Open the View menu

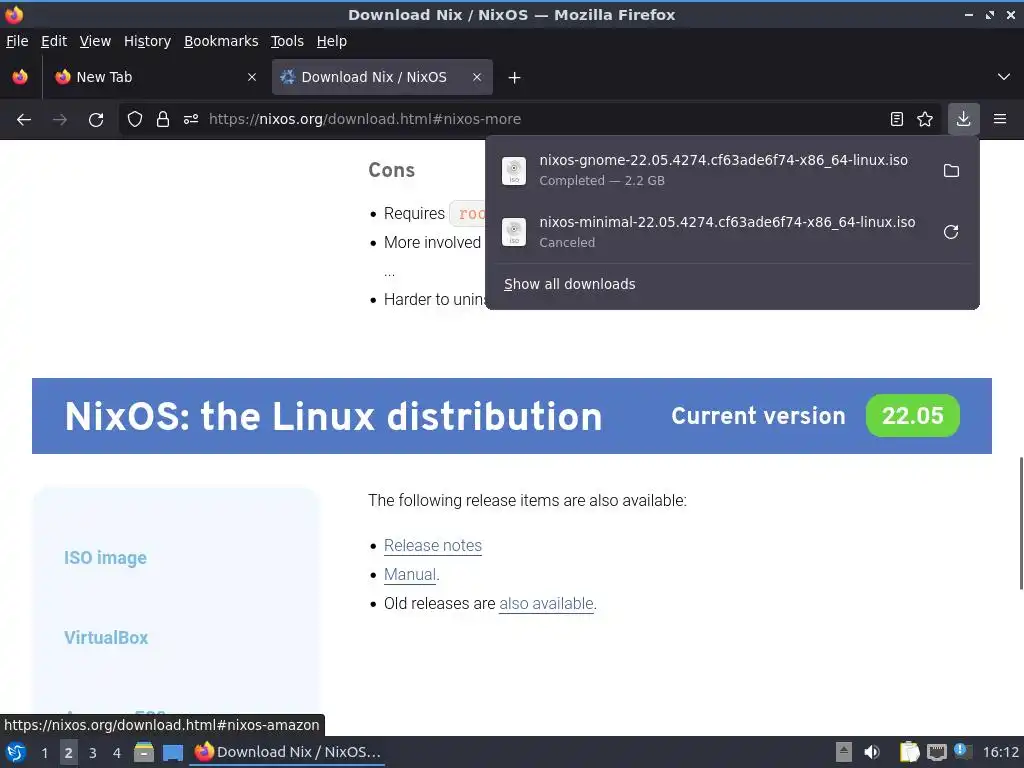pos(95,41)
